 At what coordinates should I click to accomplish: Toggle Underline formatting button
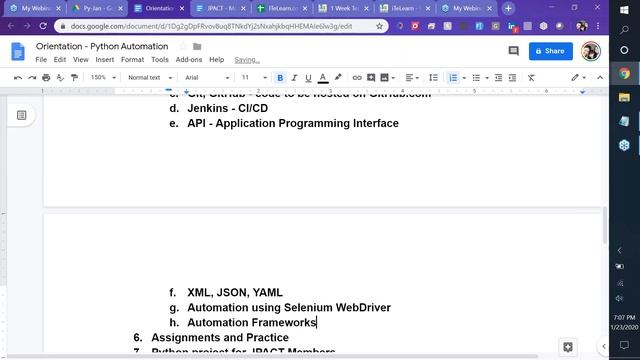pyautogui.click(x=308, y=78)
